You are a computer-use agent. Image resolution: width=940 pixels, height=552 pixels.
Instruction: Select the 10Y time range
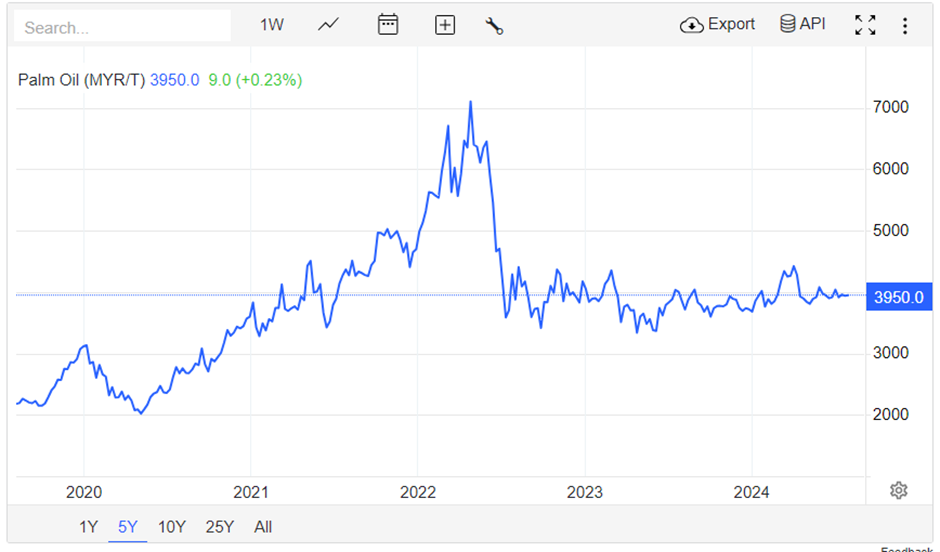point(171,527)
